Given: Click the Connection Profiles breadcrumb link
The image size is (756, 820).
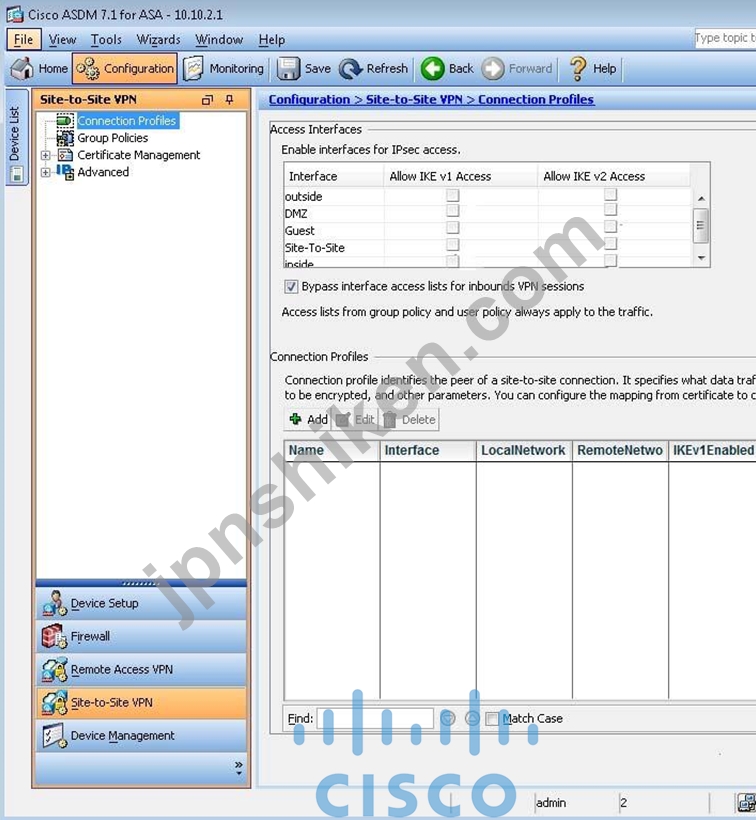Looking at the screenshot, I should pos(536,99).
